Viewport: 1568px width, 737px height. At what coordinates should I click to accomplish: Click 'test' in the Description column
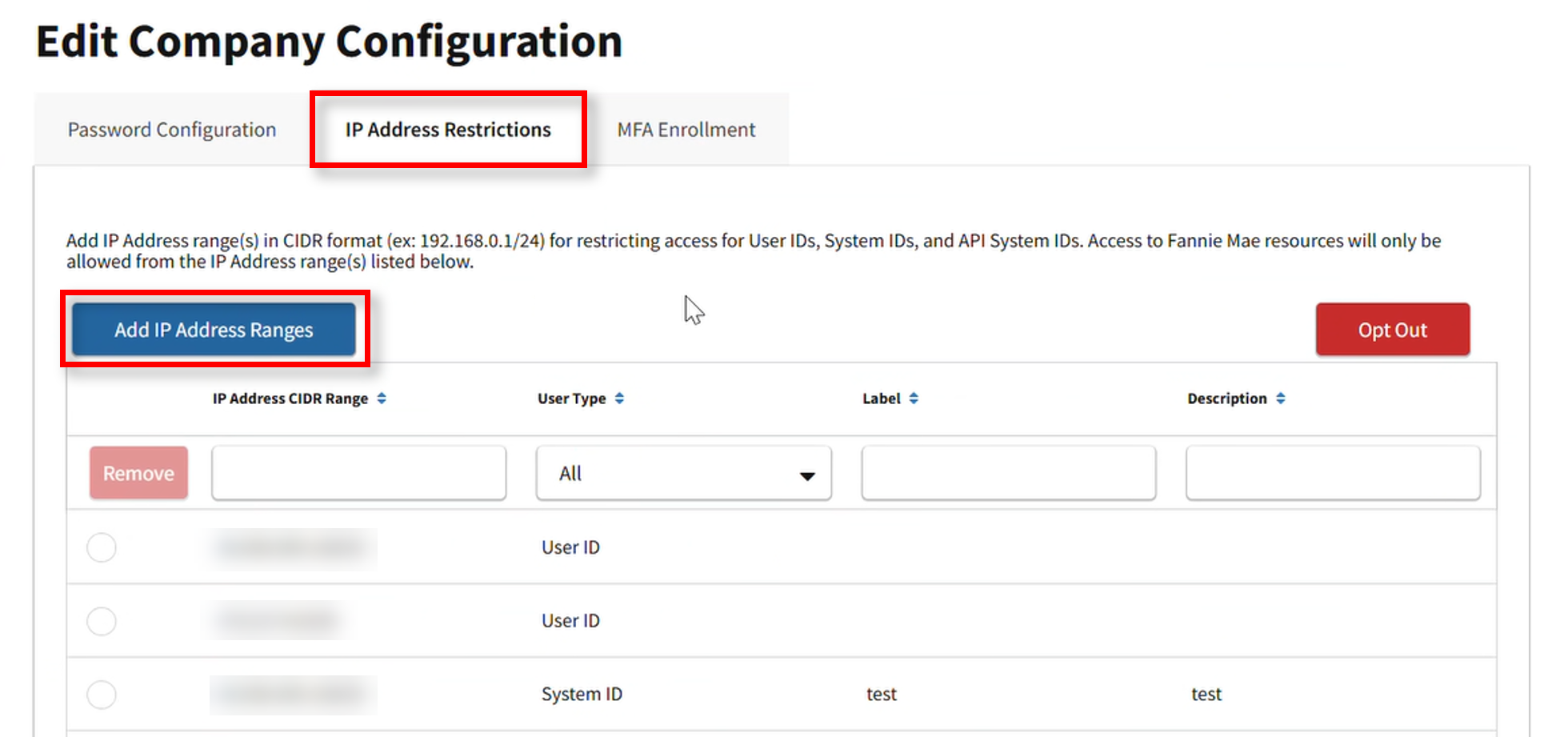[x=1206, y=695]
